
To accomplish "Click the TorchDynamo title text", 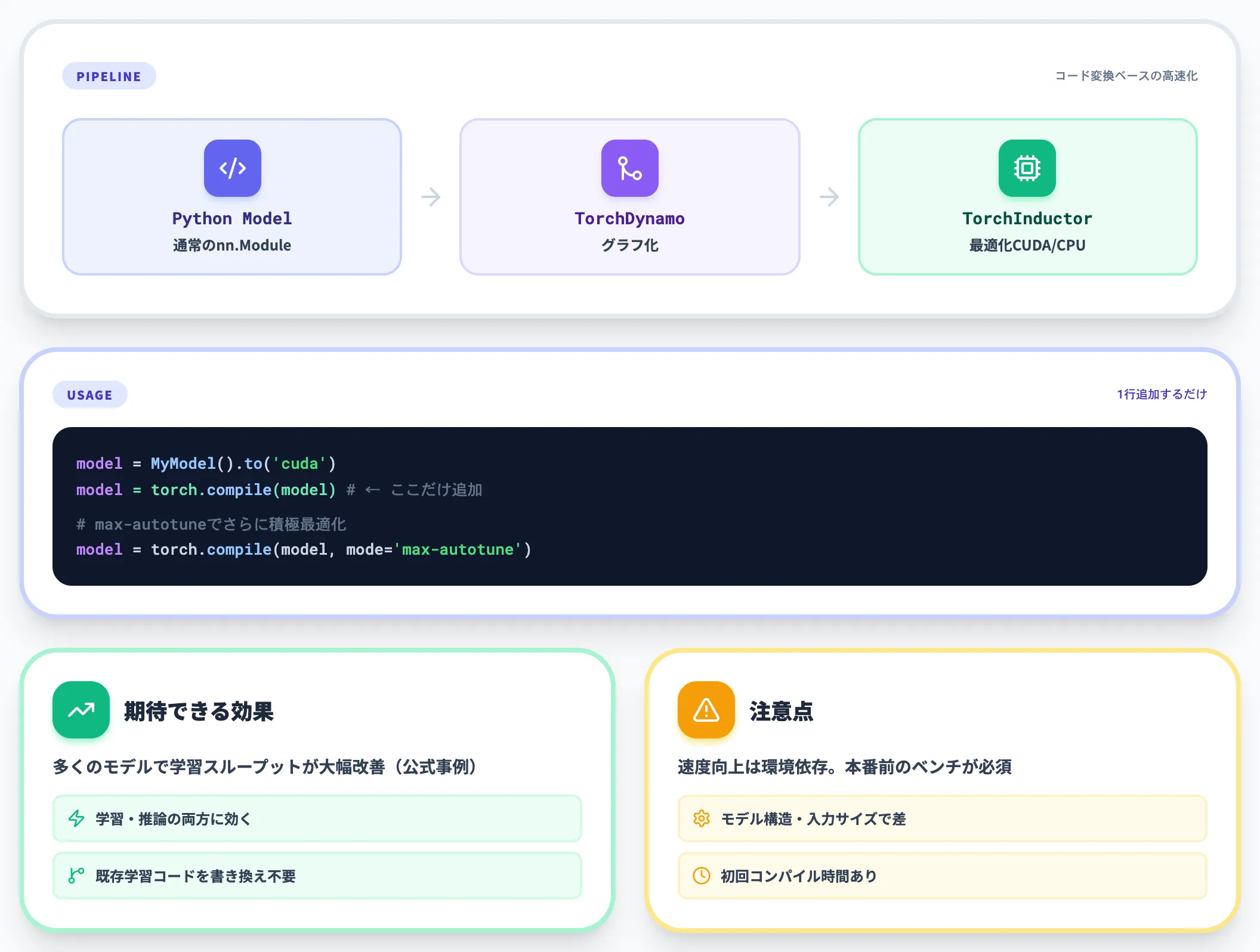I will tap(629, 218).
